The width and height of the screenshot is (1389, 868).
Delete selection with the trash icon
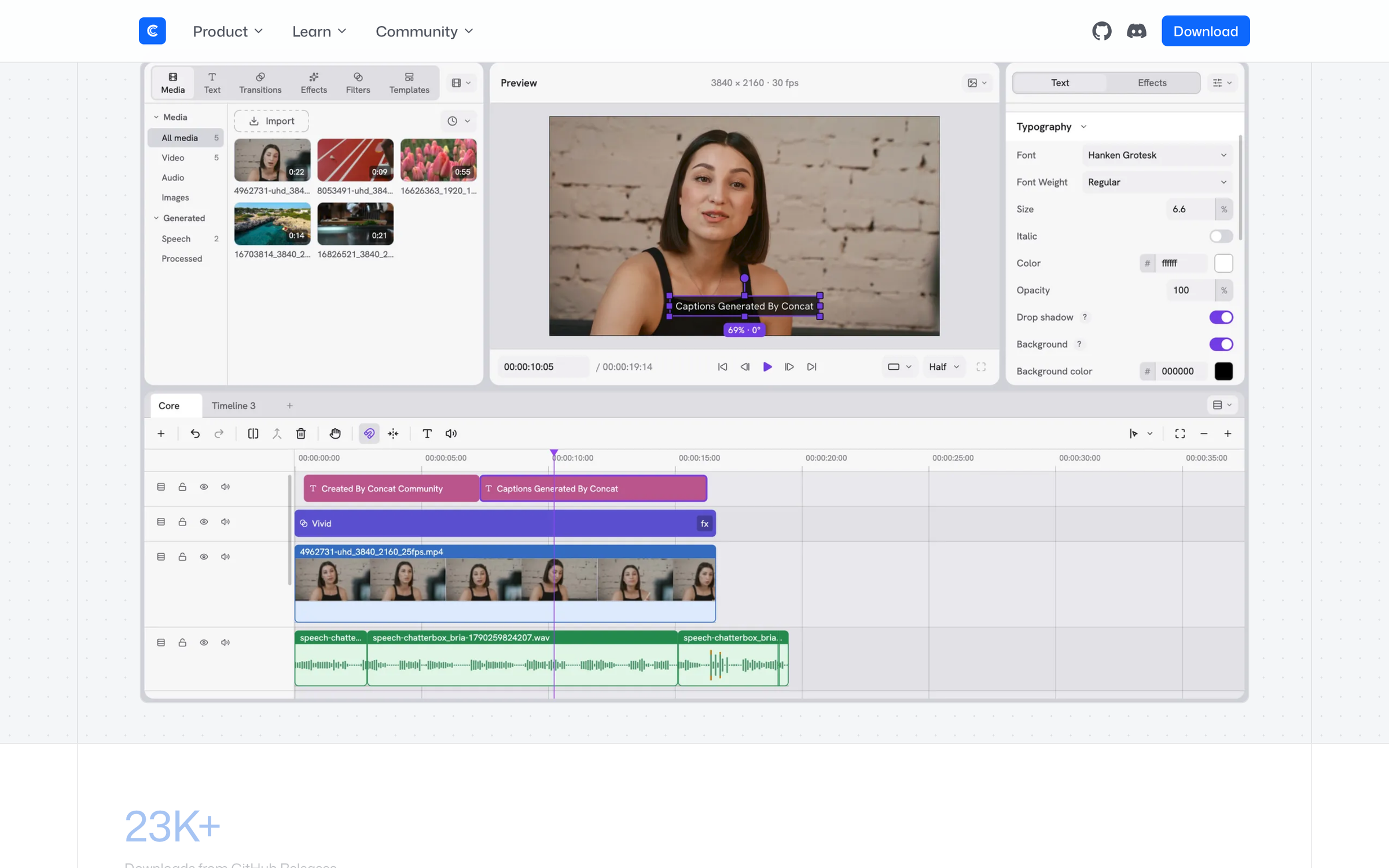point(301,433)
